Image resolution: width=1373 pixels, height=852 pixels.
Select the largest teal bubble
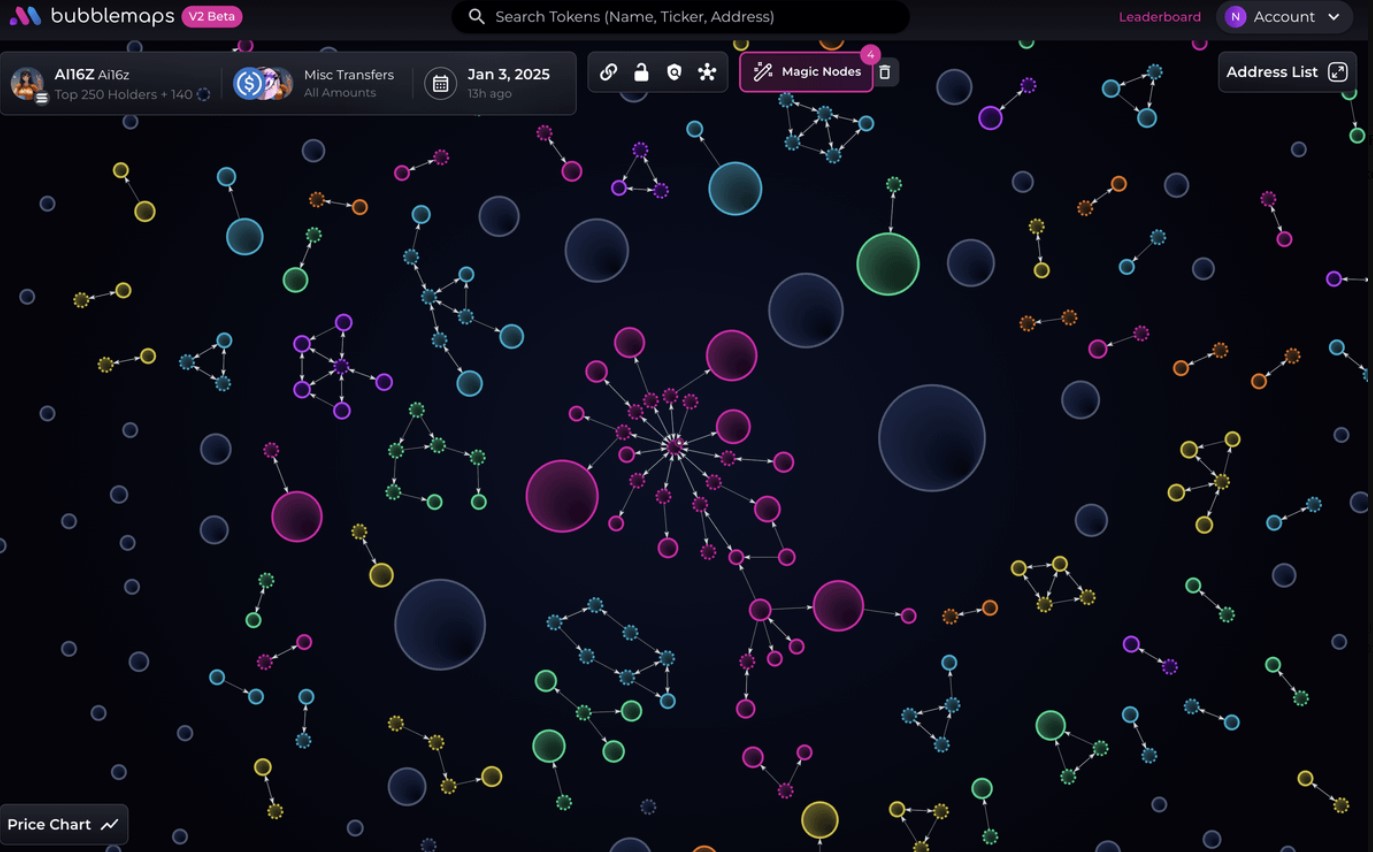click(x=735, y=188)
